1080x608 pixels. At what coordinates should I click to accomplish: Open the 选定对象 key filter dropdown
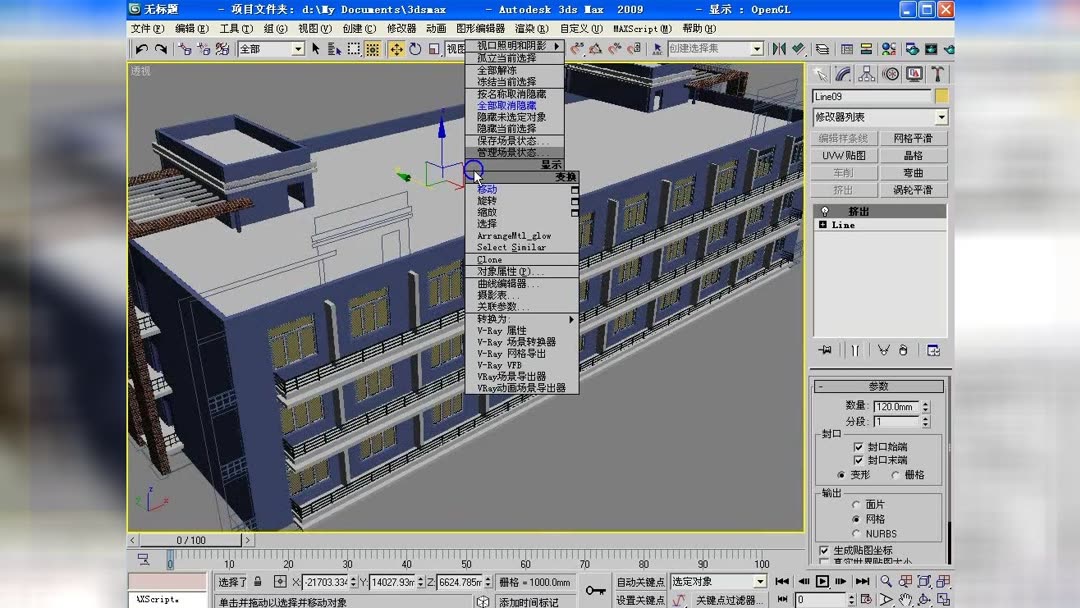pos(717,581)
